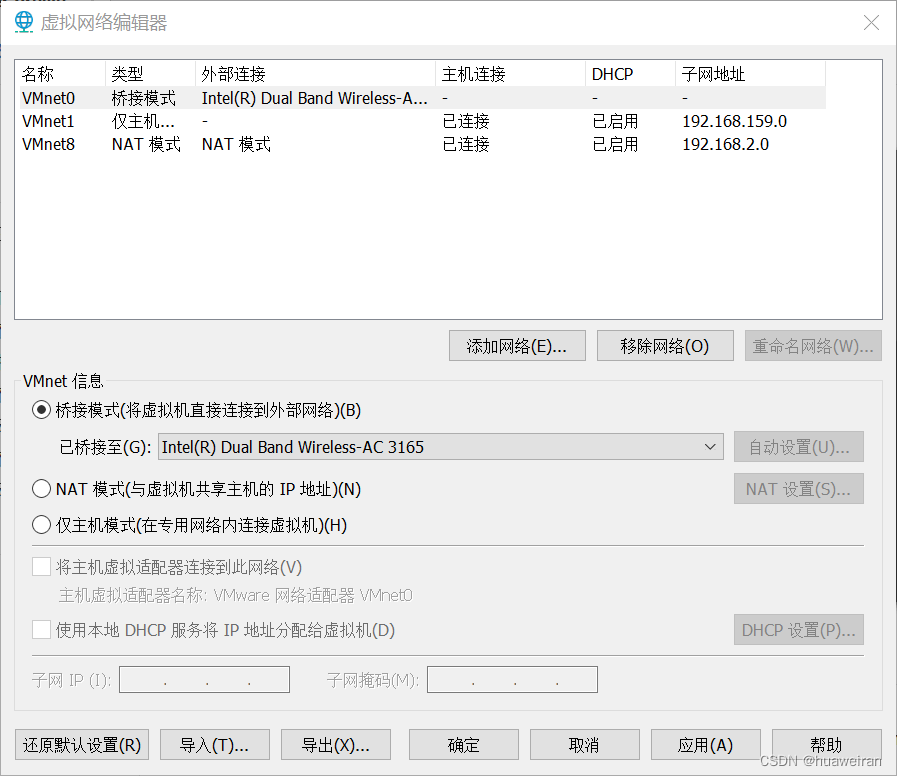Viewport: 897px width, 776px height.
Task: Click 还原默认设置(R) button
Action: click(x=82, y=745)
